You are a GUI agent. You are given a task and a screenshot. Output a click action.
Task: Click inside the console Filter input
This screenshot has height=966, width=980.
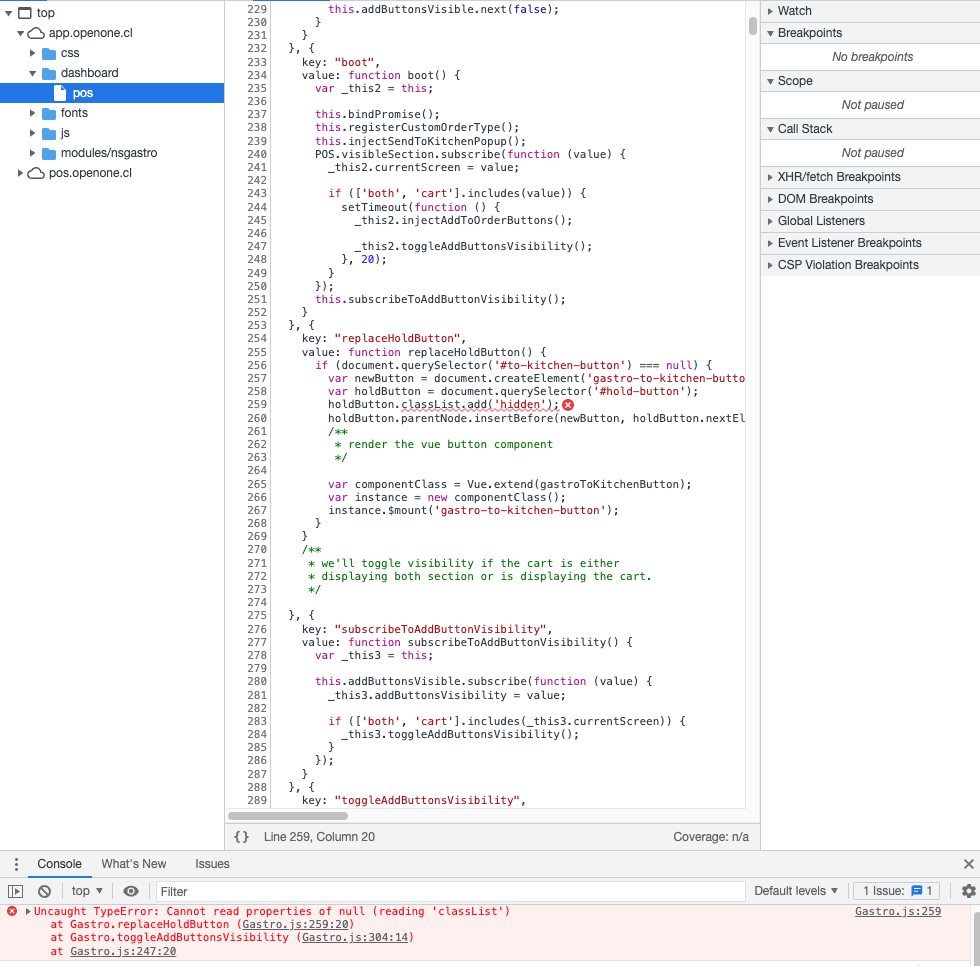coord(300,891)
